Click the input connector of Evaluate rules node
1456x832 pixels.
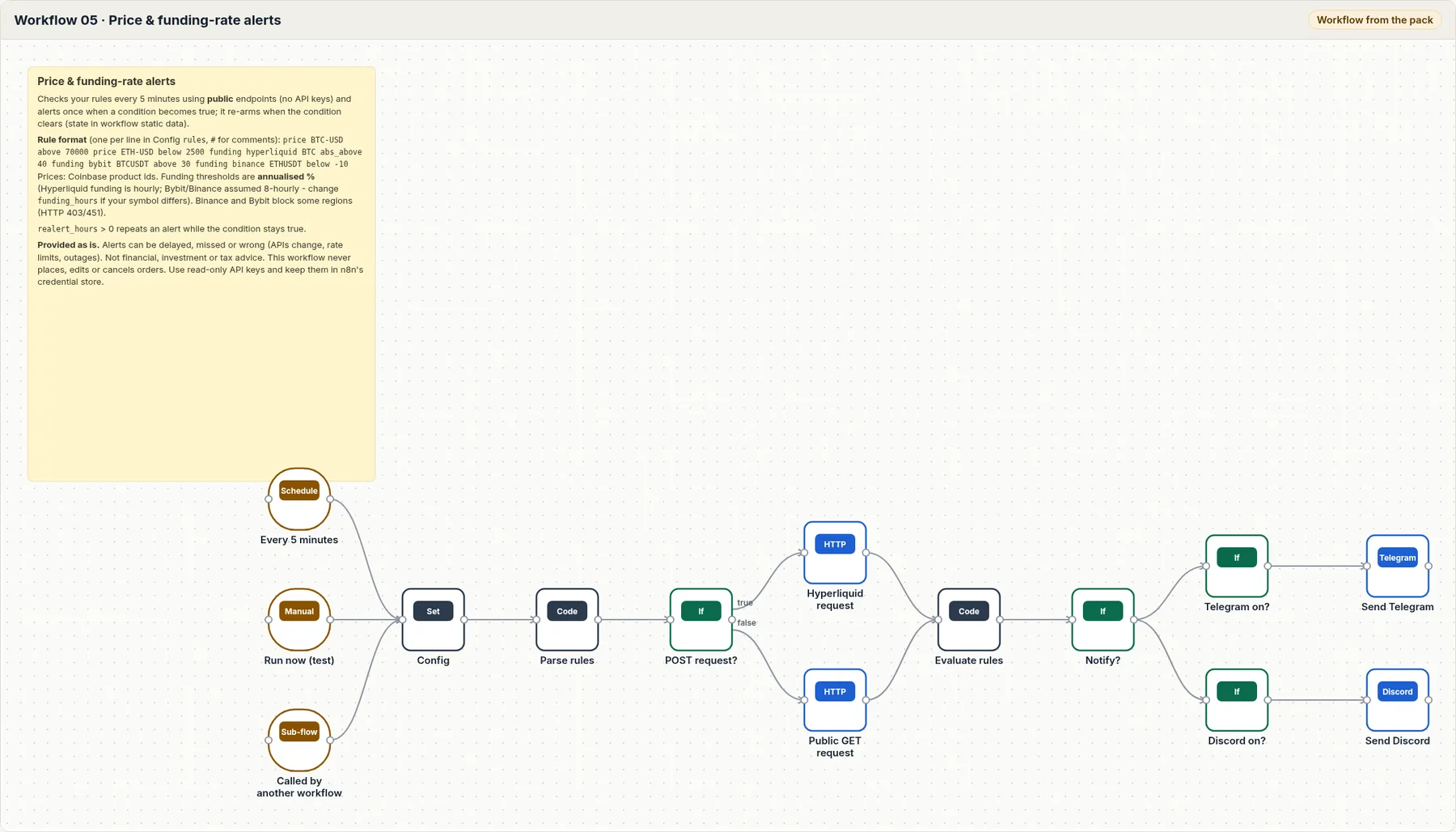click(938, 620)
